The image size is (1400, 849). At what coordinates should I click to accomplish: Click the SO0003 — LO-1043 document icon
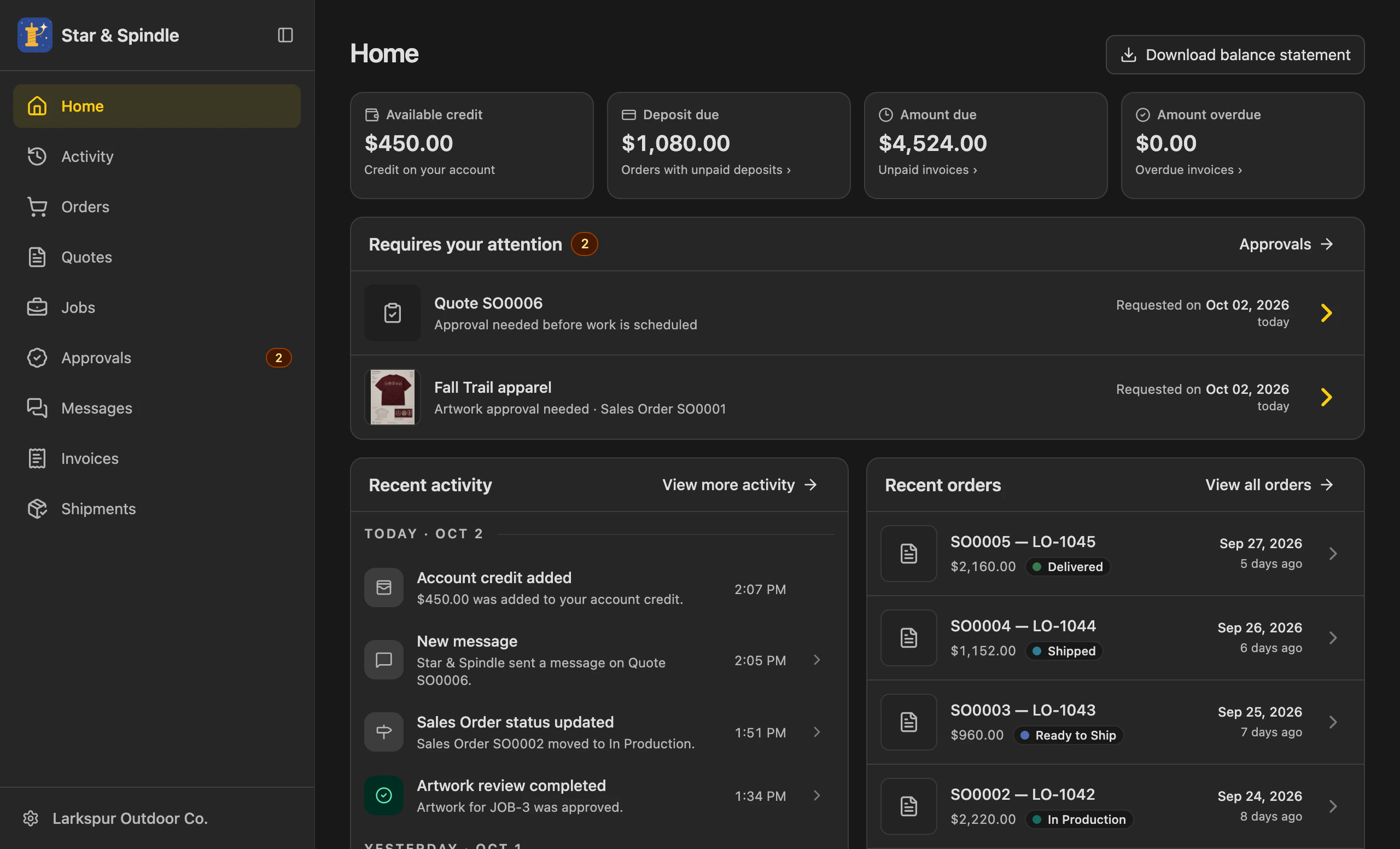coord(908,722)
